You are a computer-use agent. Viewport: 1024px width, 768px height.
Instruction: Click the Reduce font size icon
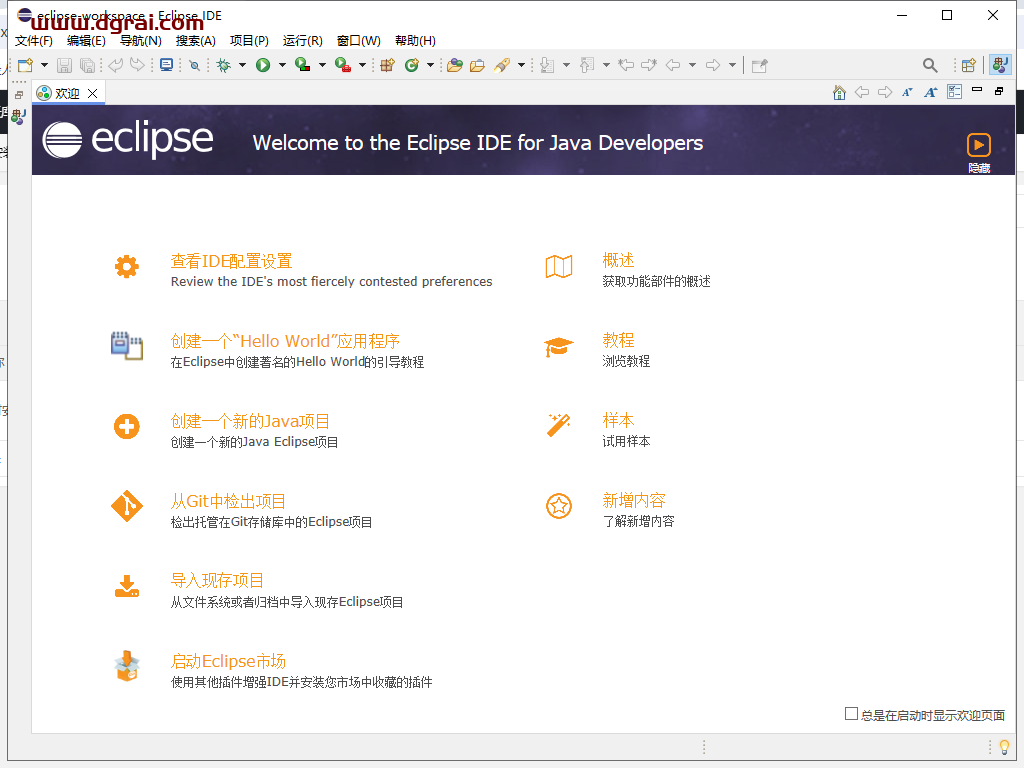coord(907,92)
